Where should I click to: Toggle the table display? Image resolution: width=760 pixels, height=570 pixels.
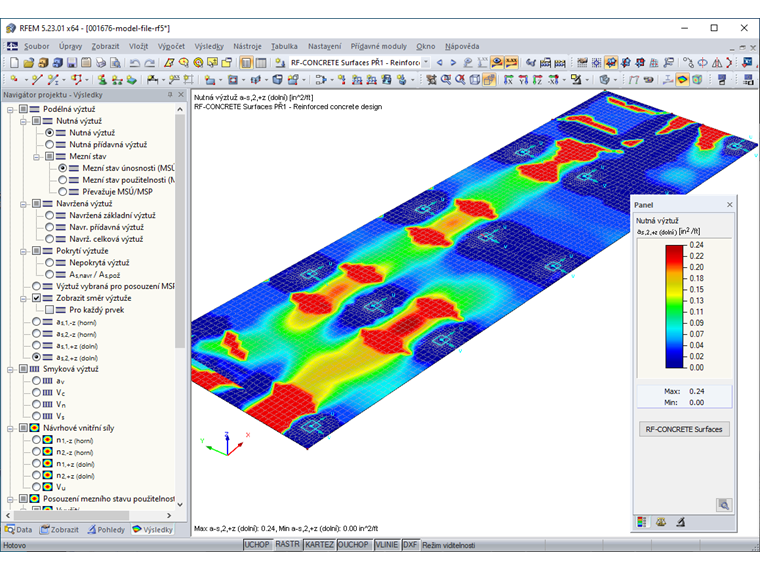click(x=261, y=63)
